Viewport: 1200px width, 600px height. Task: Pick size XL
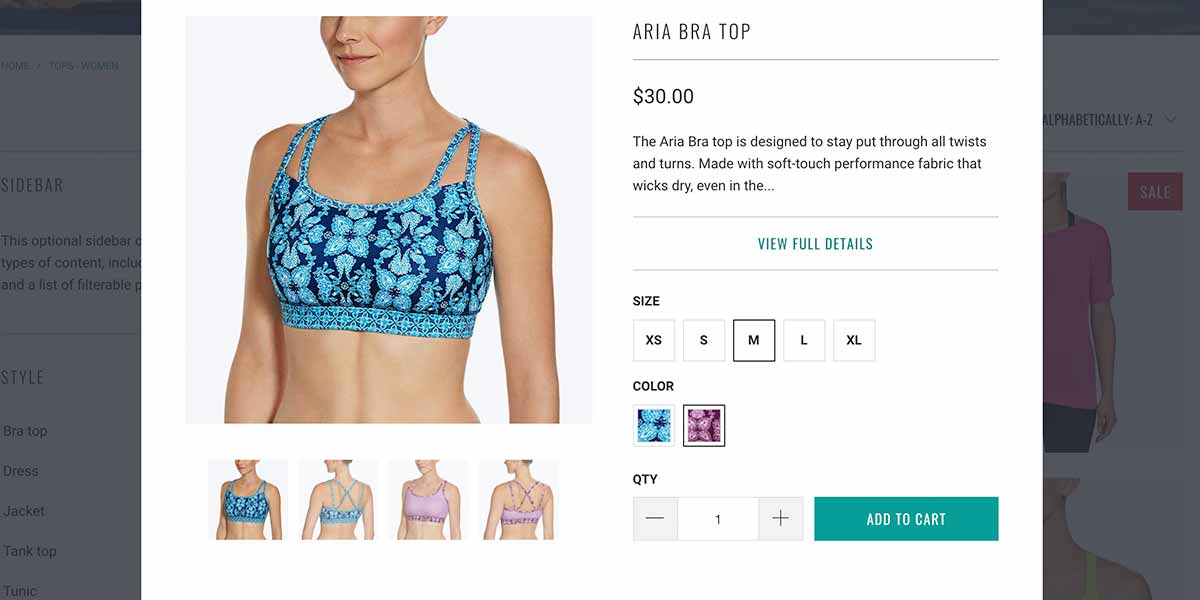(854, 340)
